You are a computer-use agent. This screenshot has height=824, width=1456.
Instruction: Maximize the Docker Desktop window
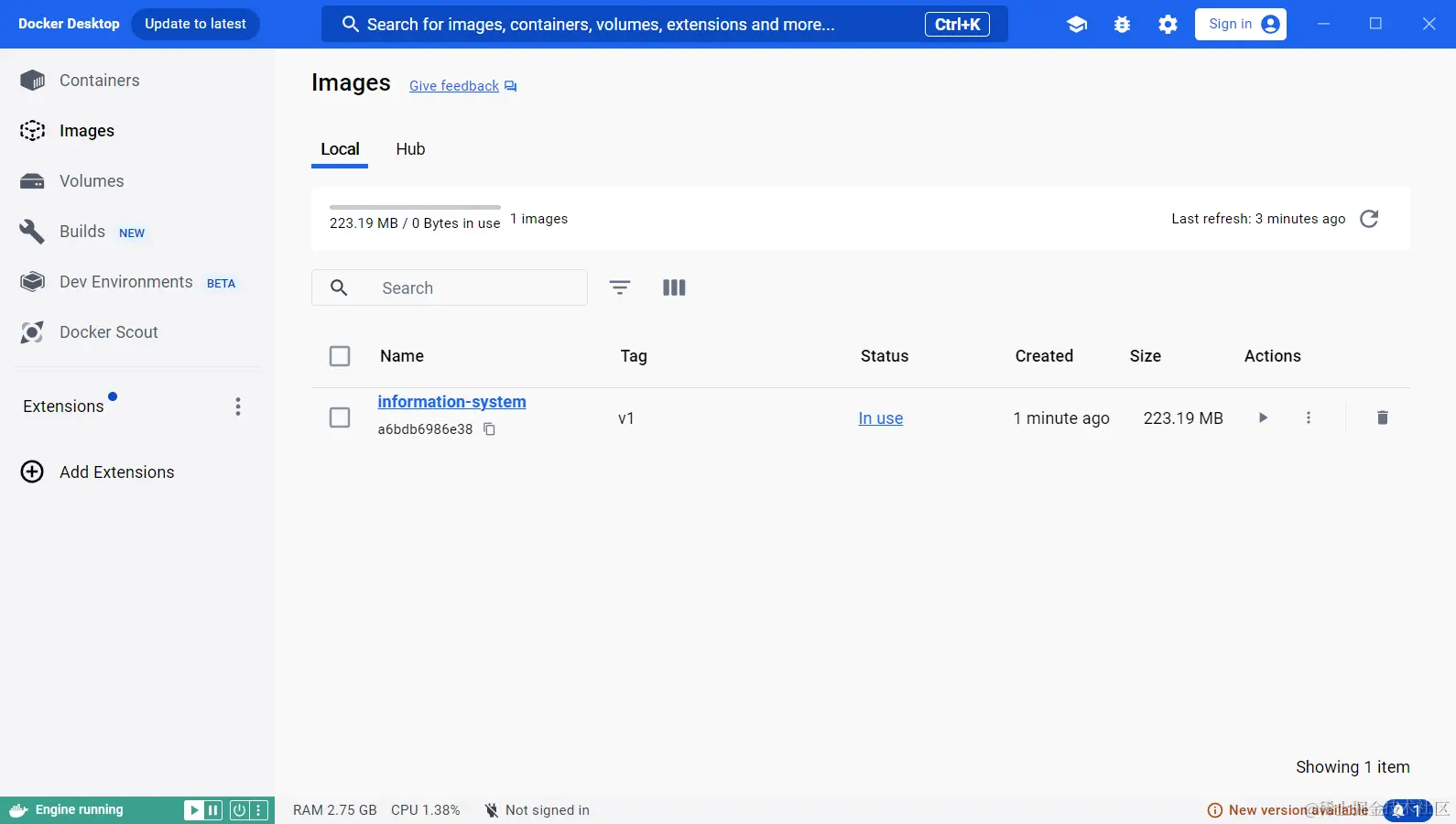(x=1375, y=24)
